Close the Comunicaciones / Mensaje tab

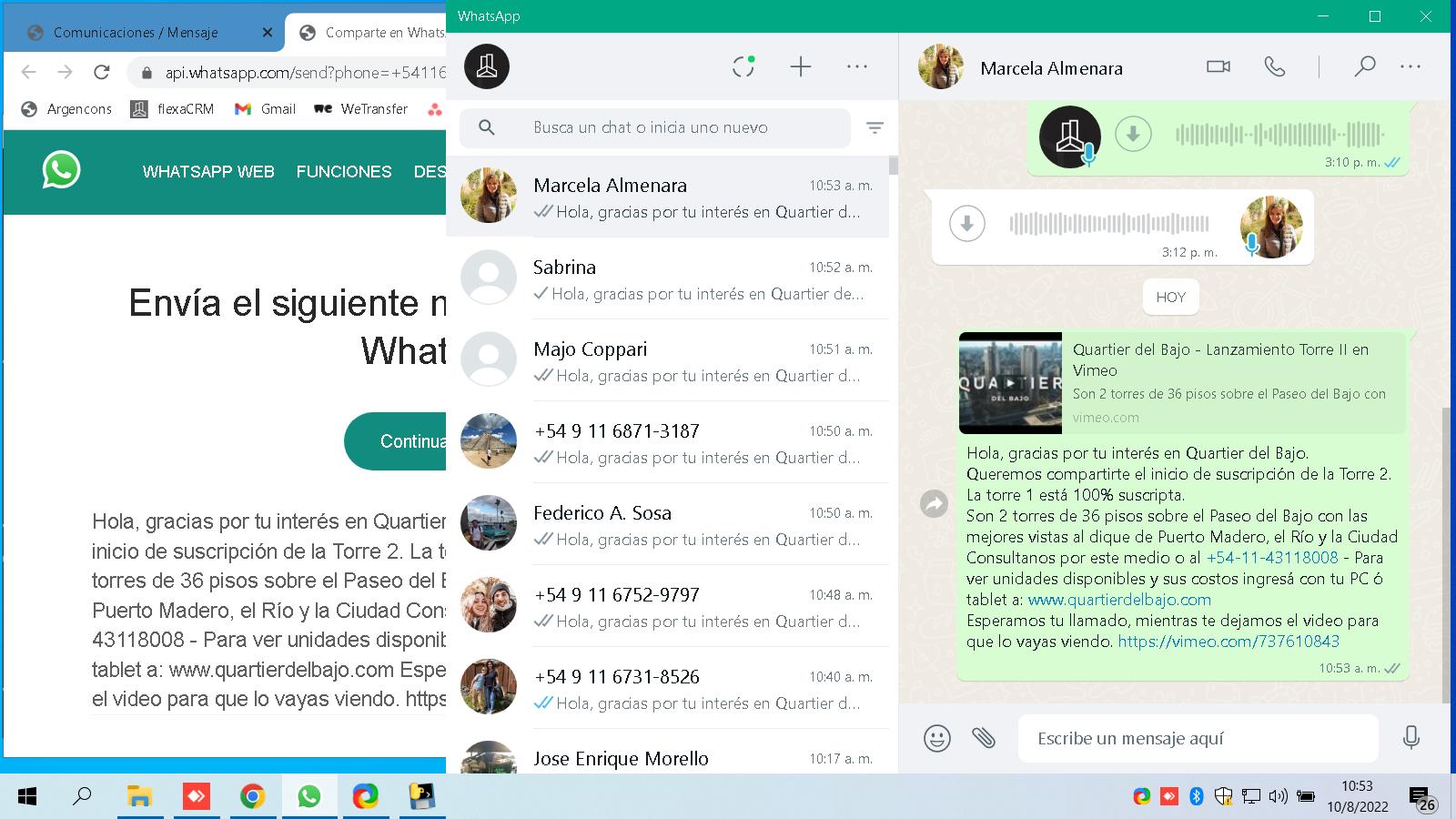(x=268, y=33)
